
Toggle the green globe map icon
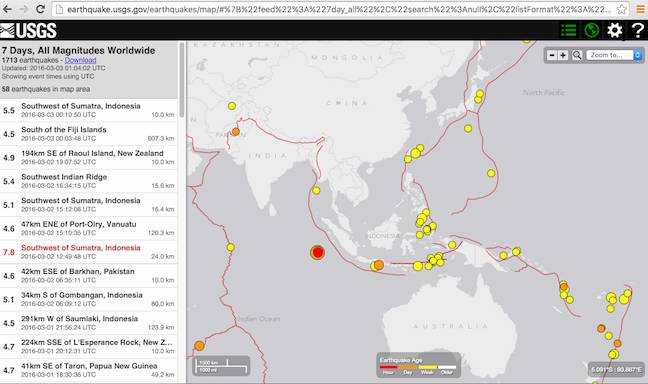(x=592, y=30)
